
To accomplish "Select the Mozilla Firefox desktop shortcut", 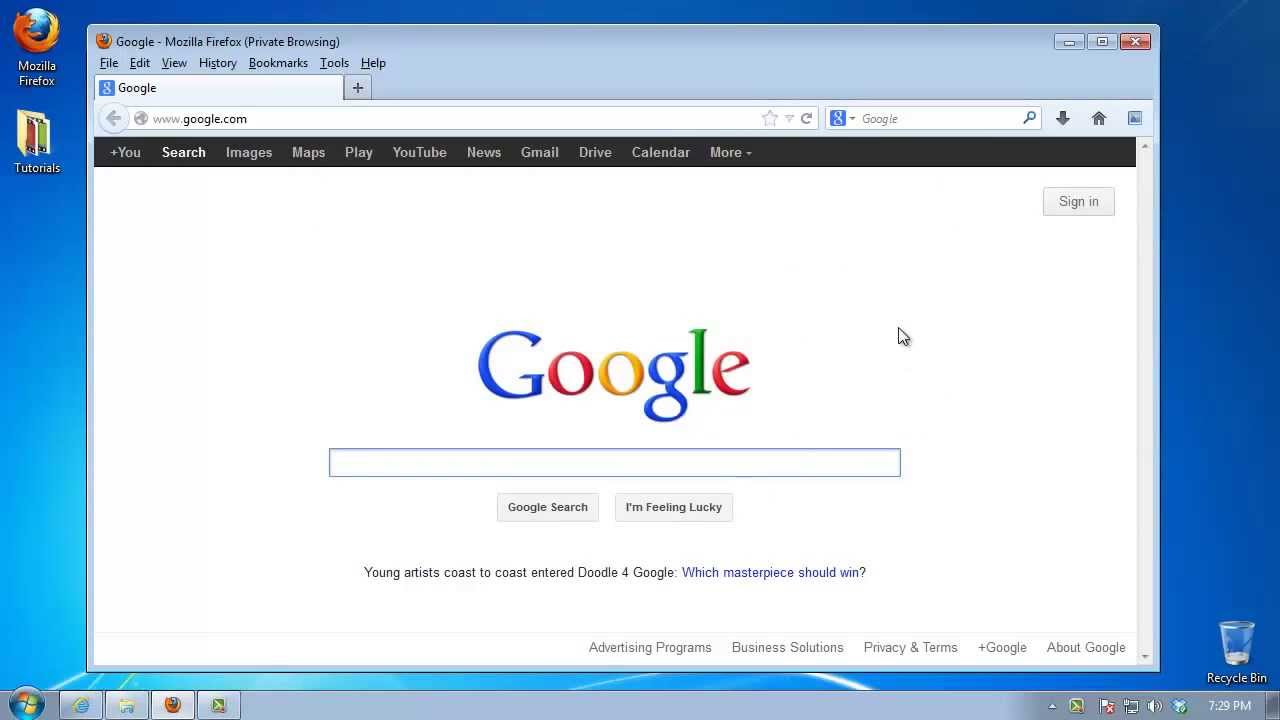I will pyautogui.click(x=37, y=49).
